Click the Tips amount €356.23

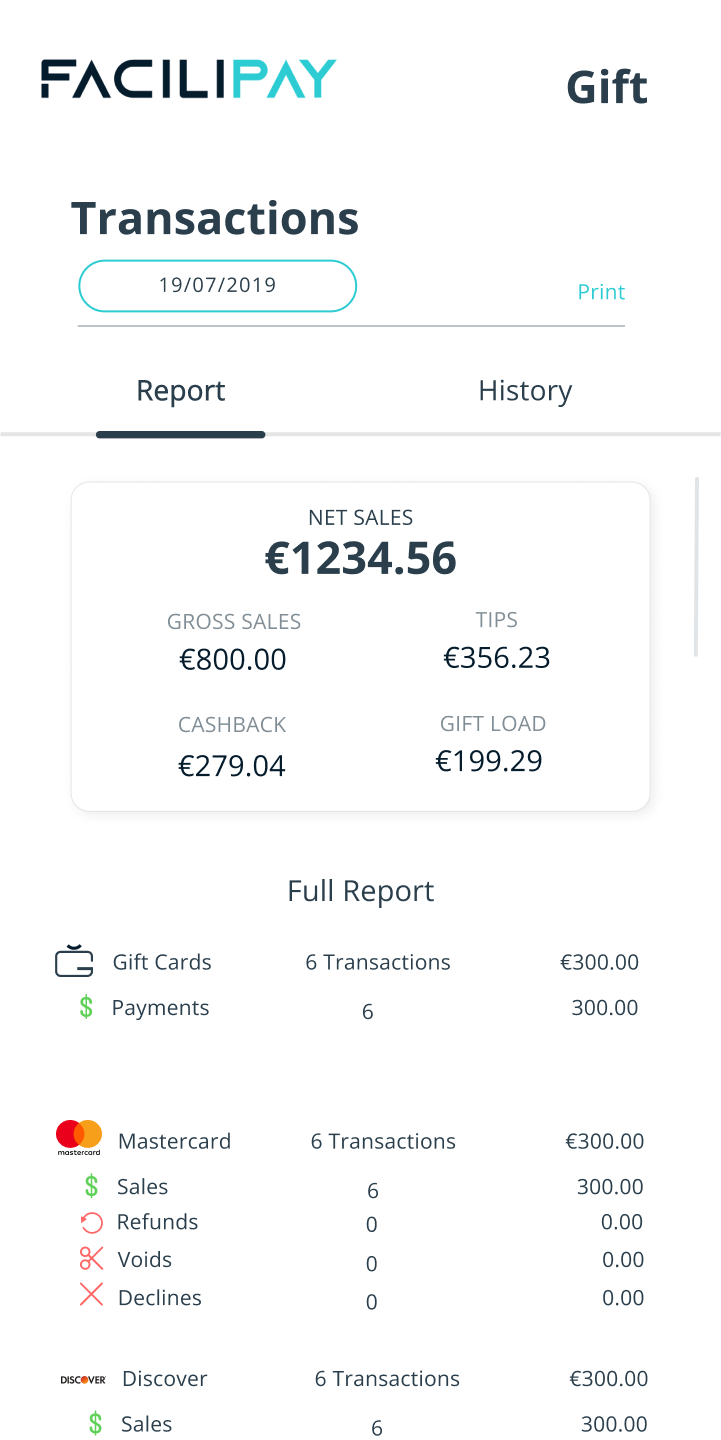pyautogui.click(x=497, y=657)
